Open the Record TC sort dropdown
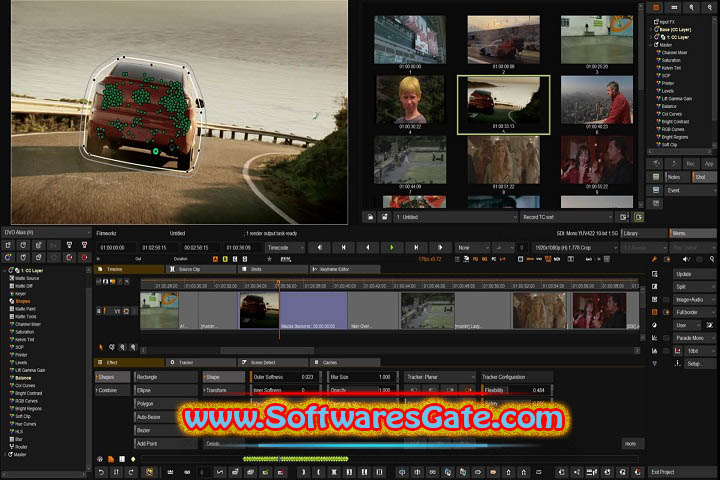 click(567, 217)
